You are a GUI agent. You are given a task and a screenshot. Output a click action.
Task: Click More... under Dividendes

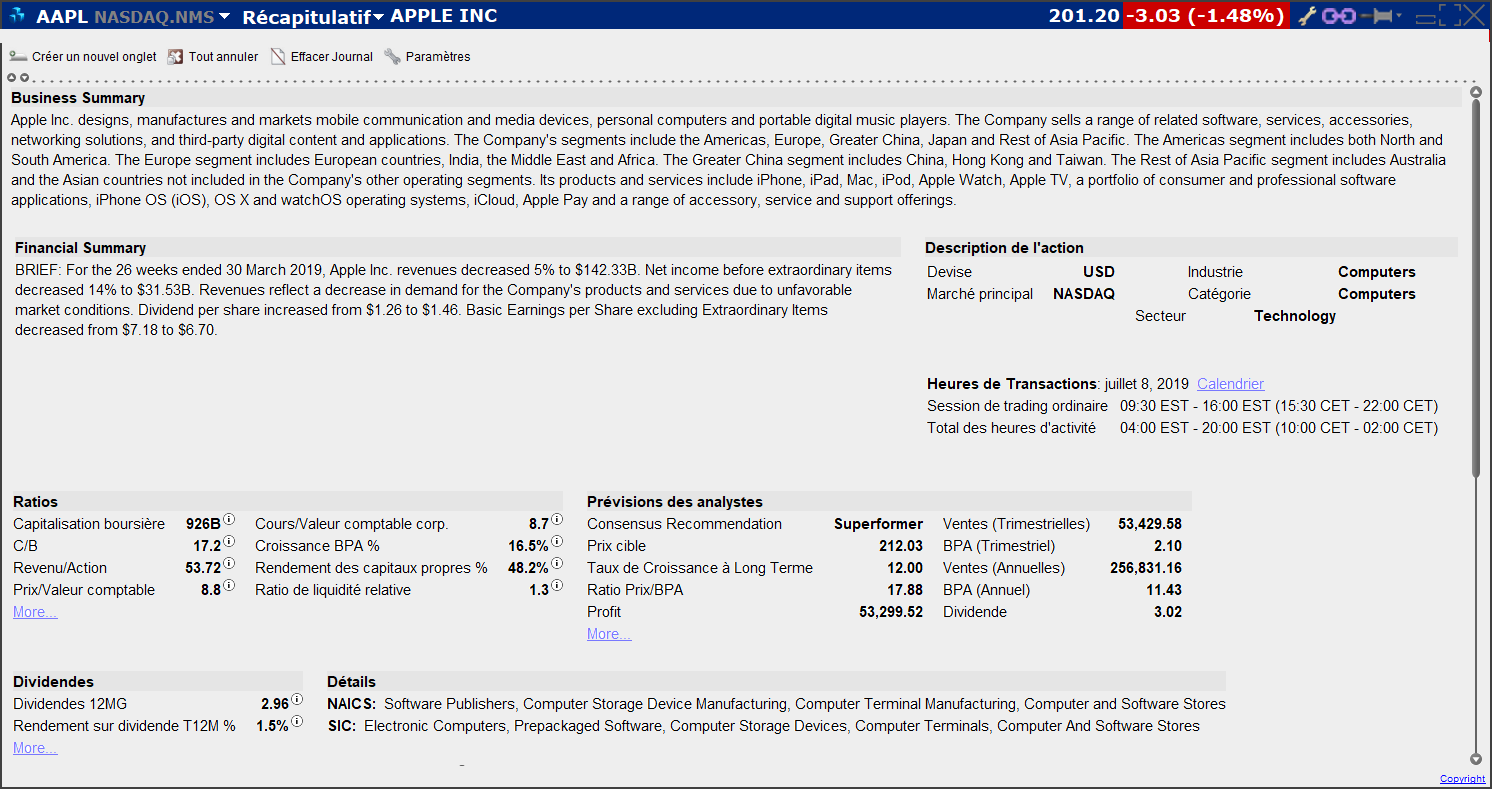[35, 748]
